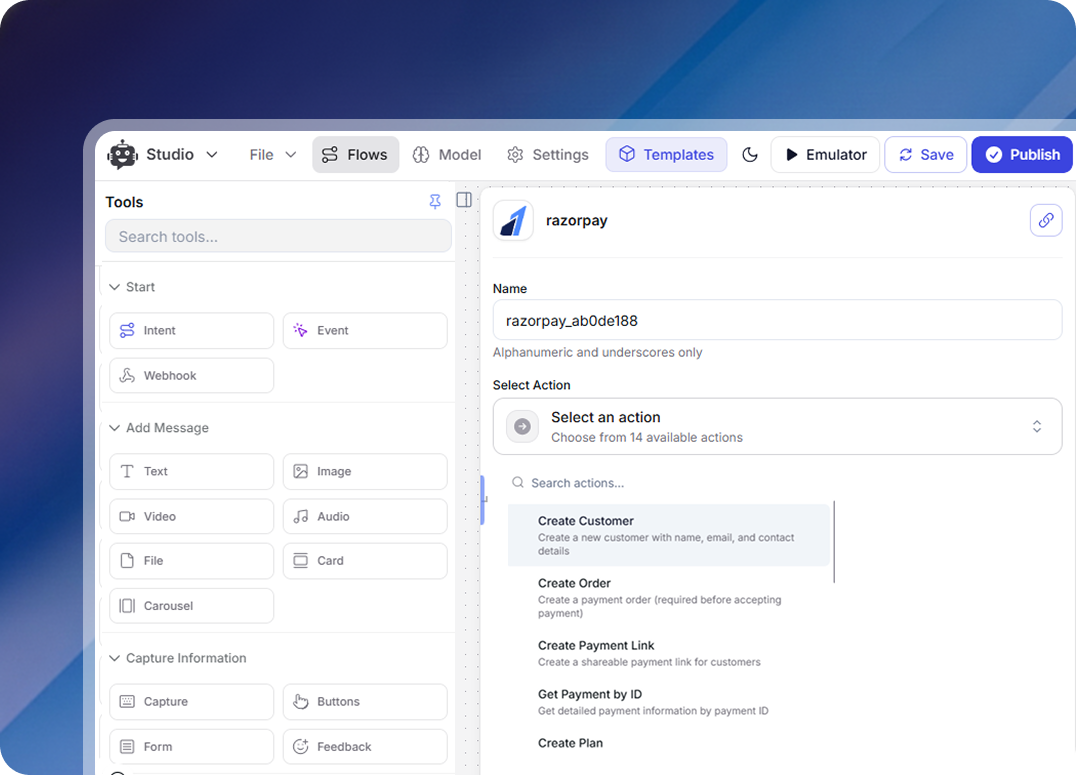The height and width of the screenshot is (775, 1076).
Task: Select the Buttons capture tool
Action: [365, 701]
